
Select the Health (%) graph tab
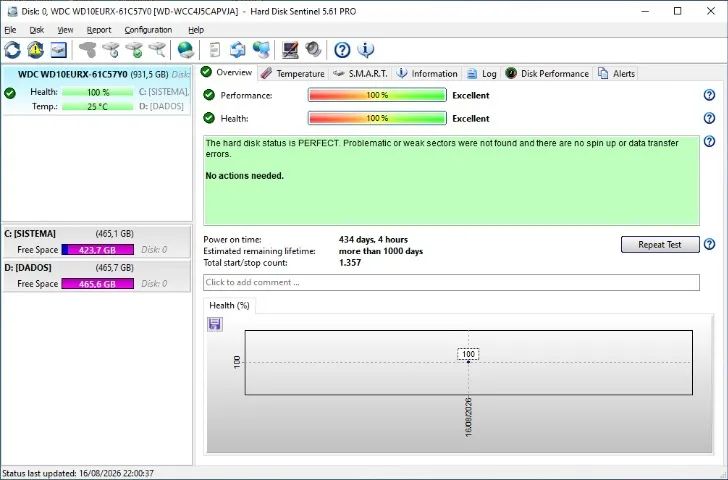click(229, 305)
